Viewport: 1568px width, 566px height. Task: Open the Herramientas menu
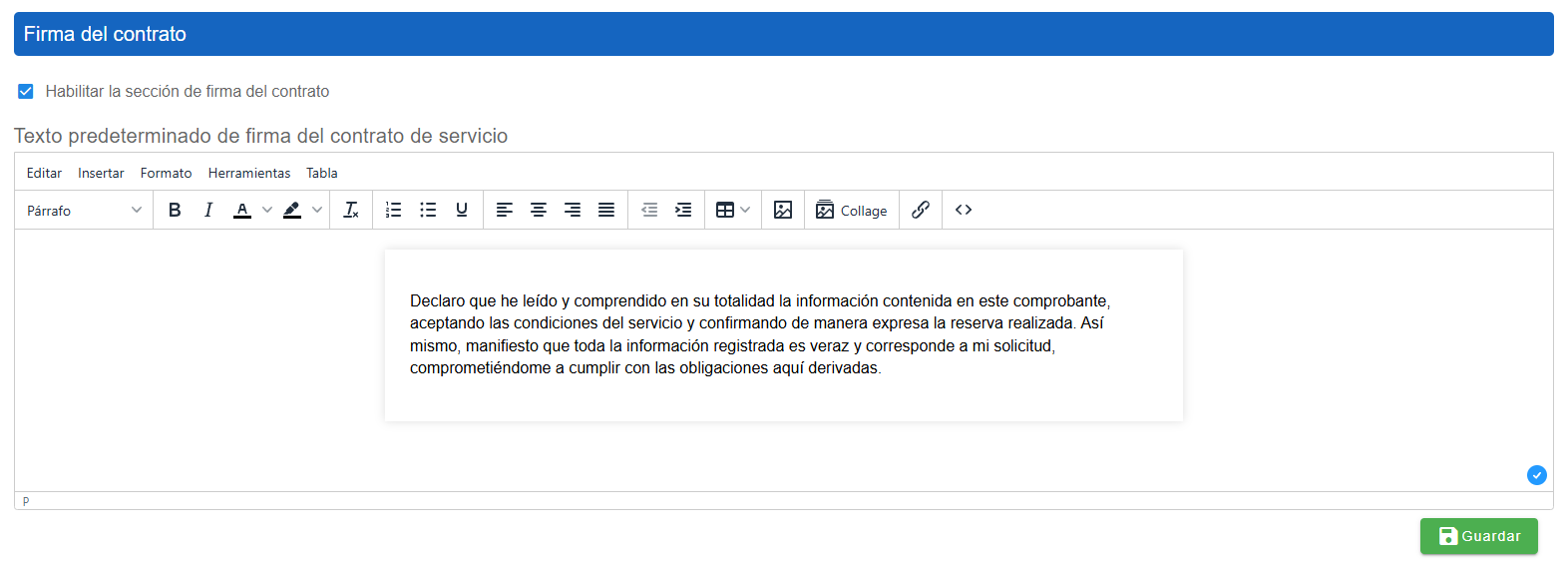pyautogui.click(x=249, y=173)
